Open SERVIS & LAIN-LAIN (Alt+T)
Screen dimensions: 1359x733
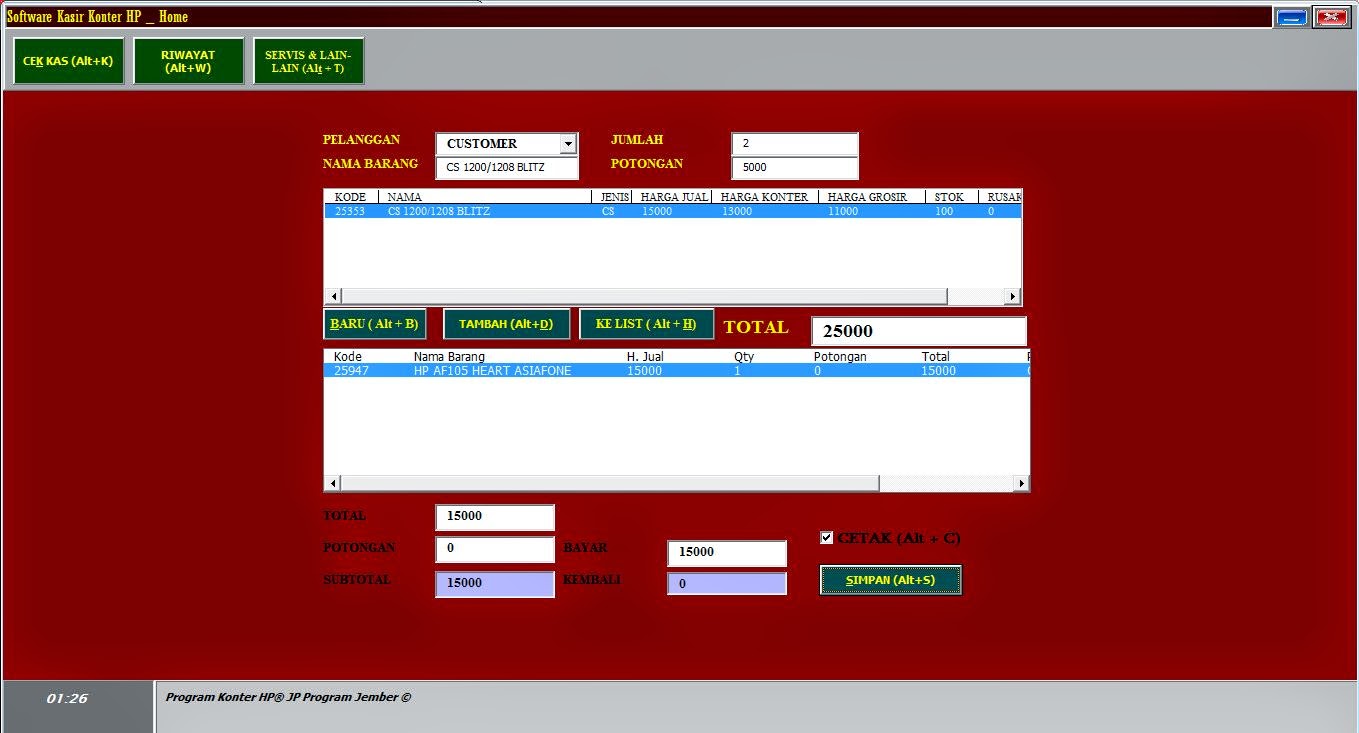point(310,60)
